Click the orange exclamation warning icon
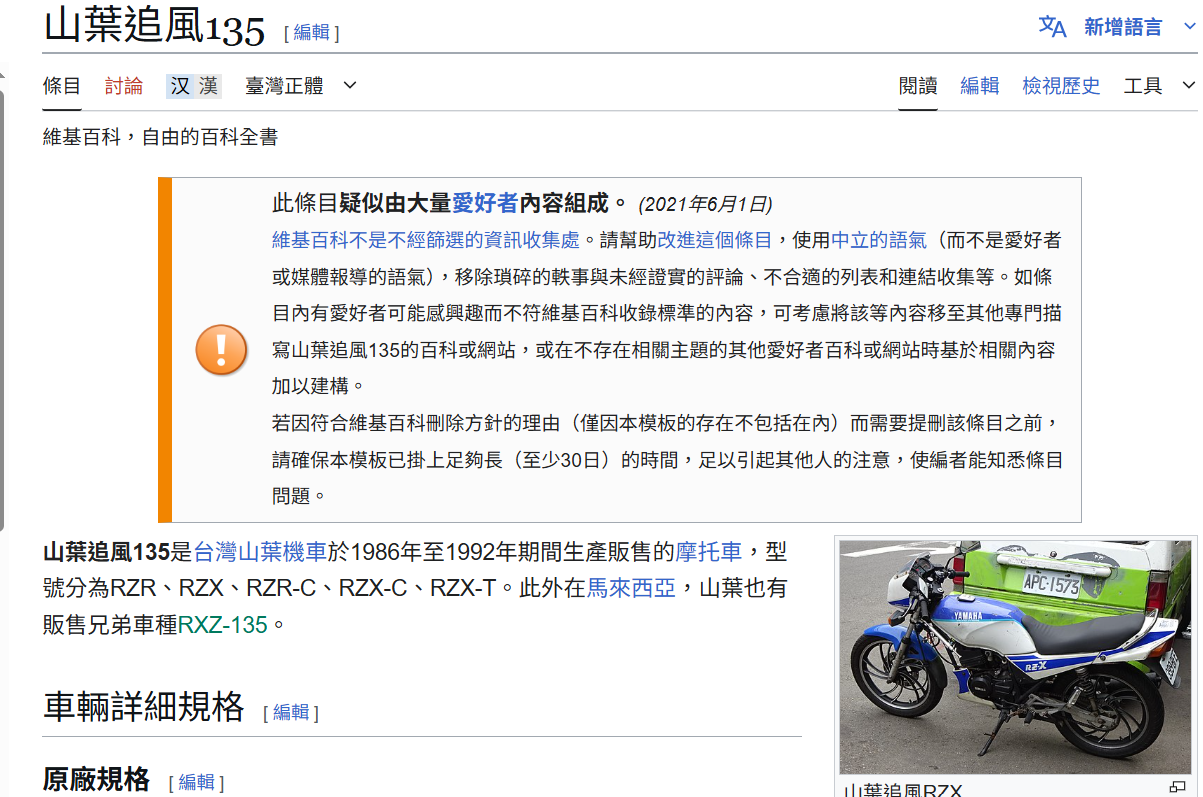Screen dimensions: 1203x797 tap(221, 350)
